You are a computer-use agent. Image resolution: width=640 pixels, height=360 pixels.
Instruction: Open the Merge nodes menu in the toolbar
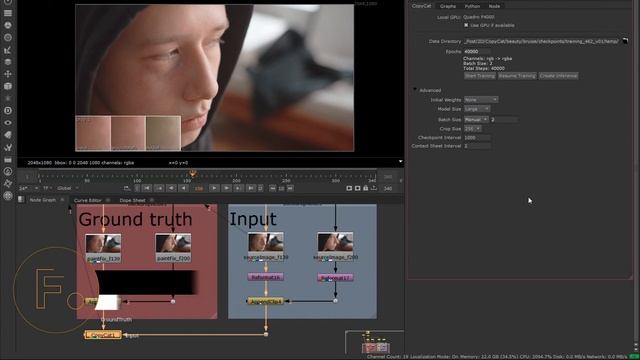coord(8,62)
